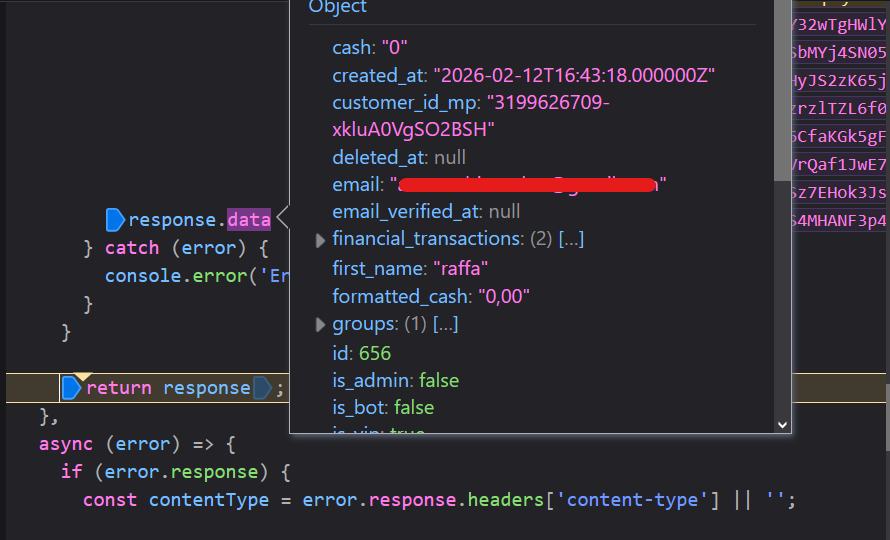Image resolution: width=890 pixels, height=540 pixels.
Task: Click the first_name value "raffa"
Action: [460, 269]
